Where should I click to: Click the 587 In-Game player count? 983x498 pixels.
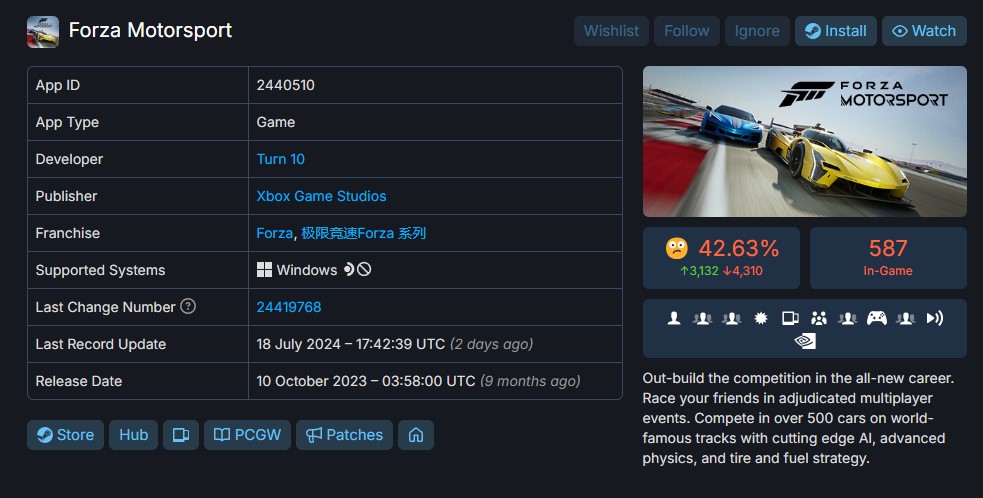click(x=888, y=258)
